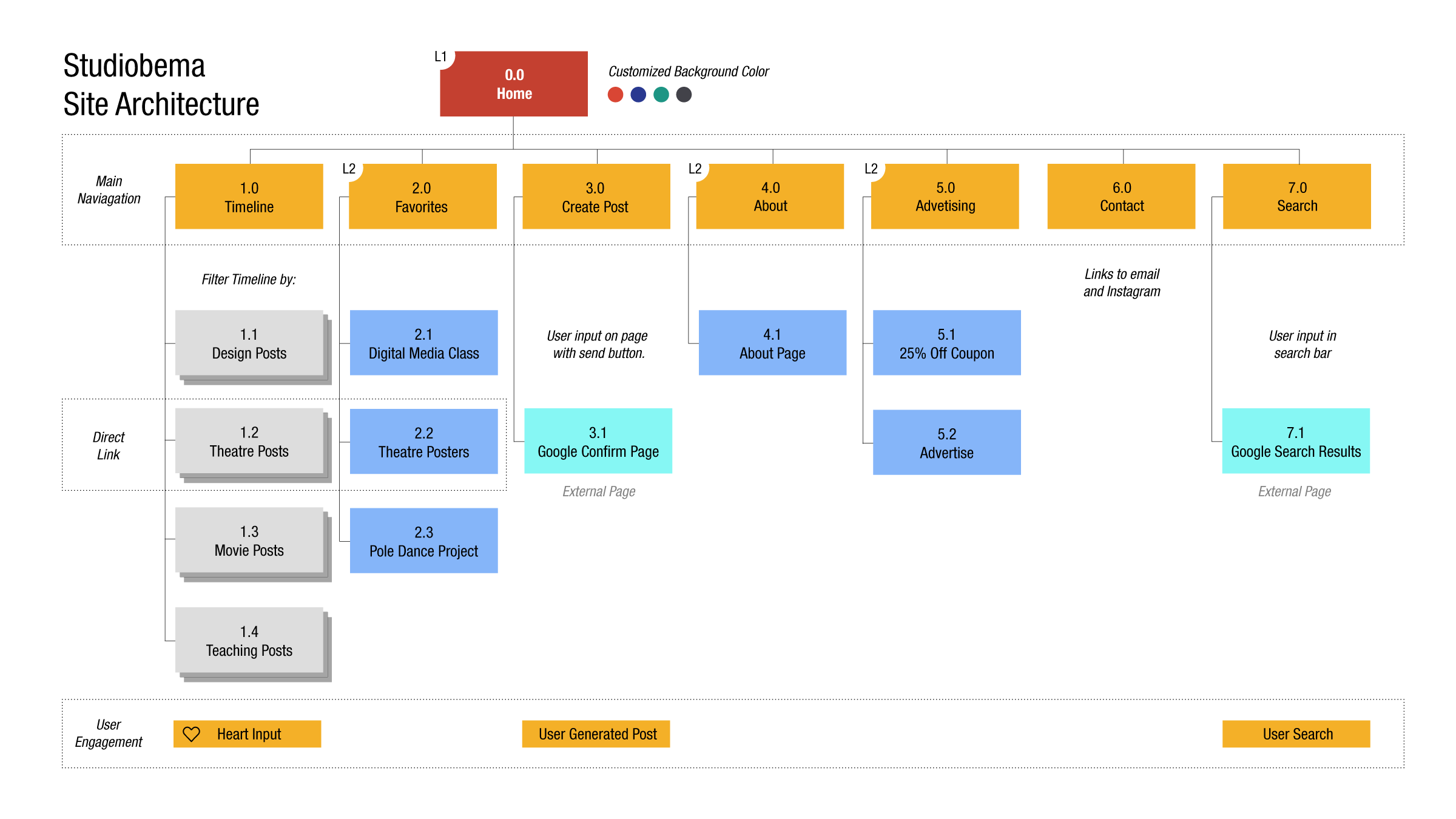Image resolution: width=1456 pixels, height=819 pixels.
Task: Open the 2.0 Favorites navigation box
Action: pyautogui.click(x=423, y=196)
